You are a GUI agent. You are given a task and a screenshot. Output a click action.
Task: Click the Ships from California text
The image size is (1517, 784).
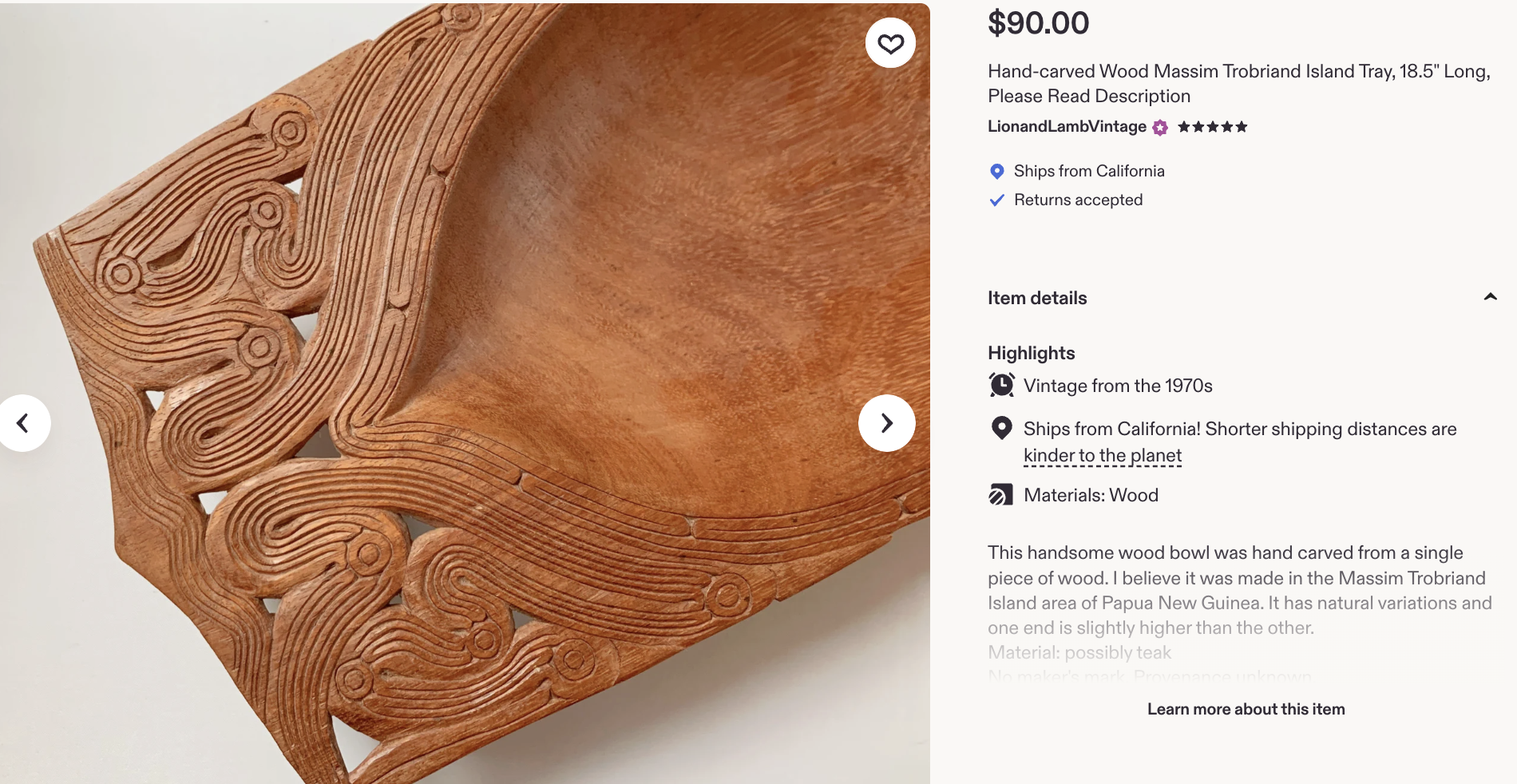pos(1089,172)
